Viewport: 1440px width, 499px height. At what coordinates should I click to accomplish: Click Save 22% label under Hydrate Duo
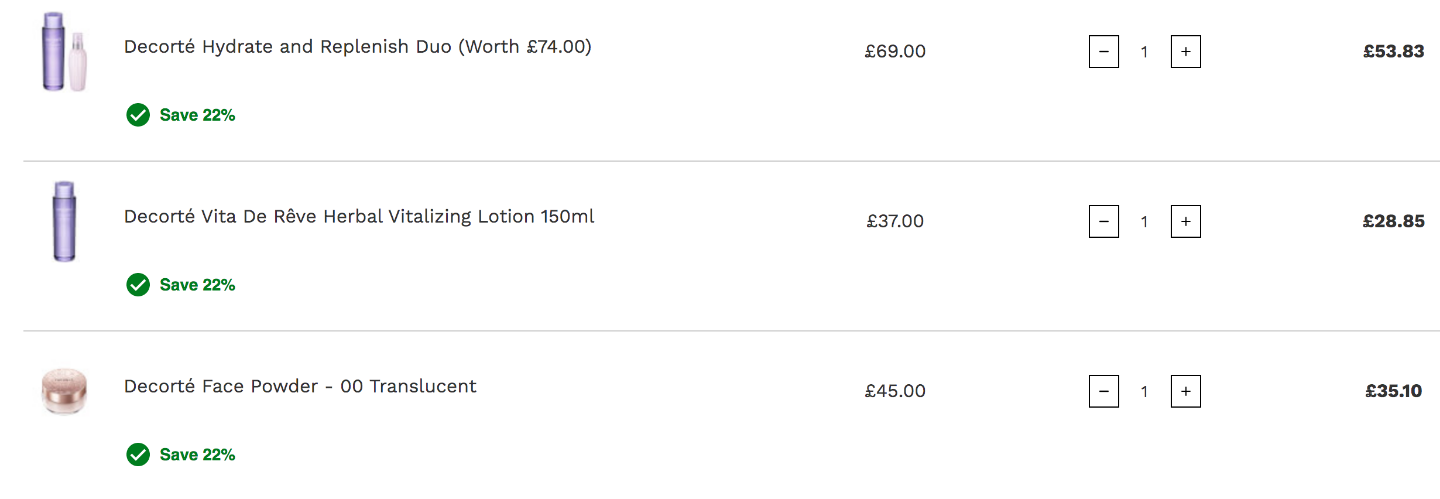pos(197,115)
